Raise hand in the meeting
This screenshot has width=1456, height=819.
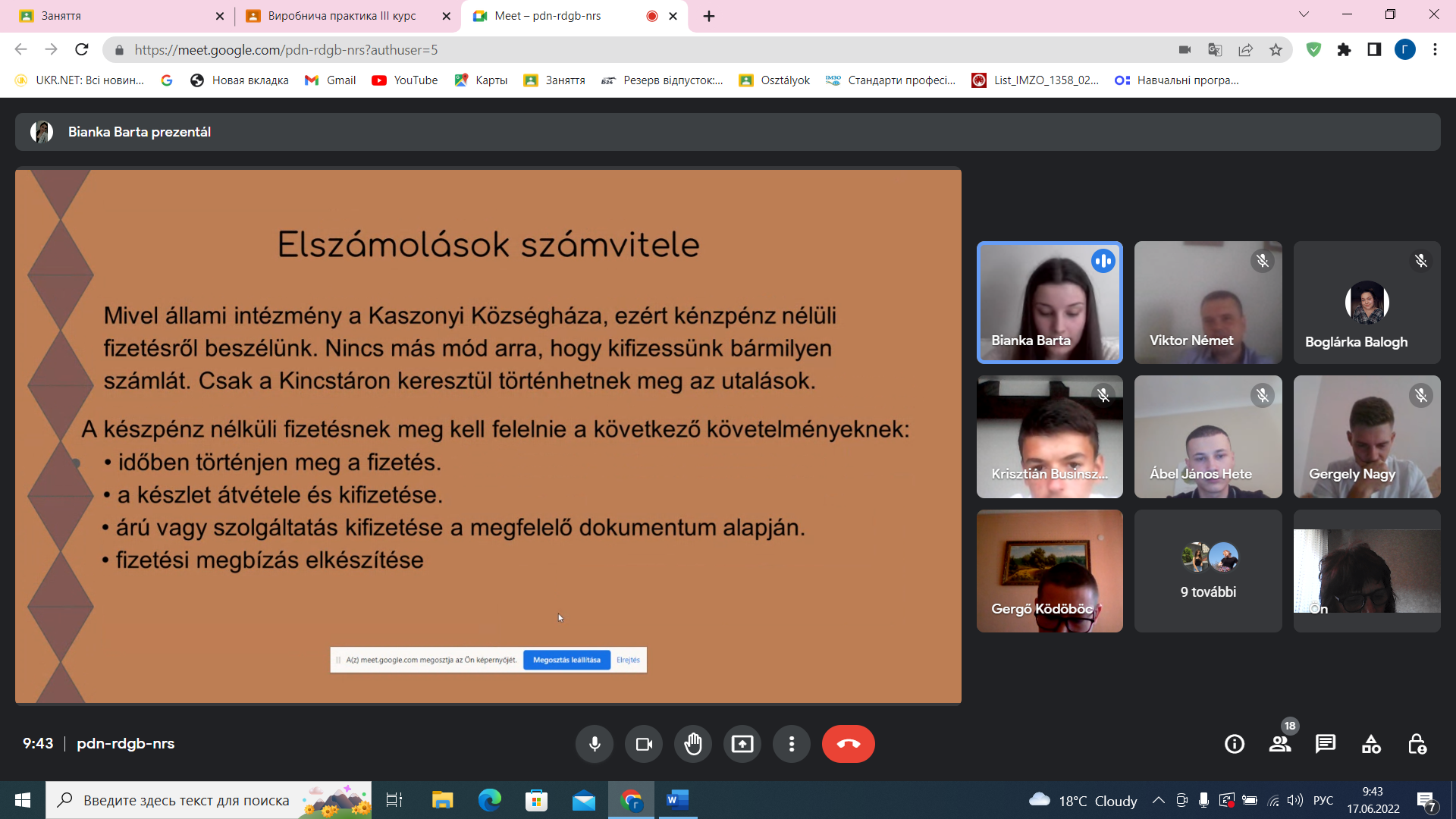click(693, 744)
